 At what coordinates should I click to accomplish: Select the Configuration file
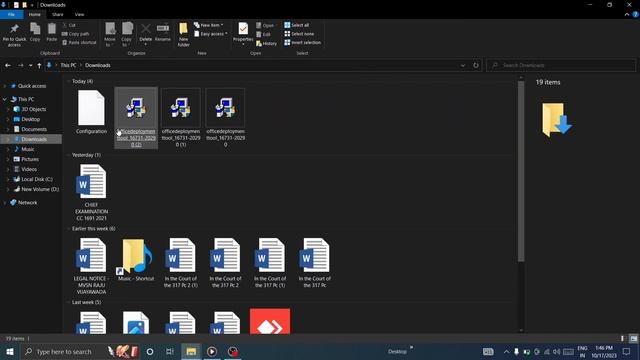click(x=91, y=112)
